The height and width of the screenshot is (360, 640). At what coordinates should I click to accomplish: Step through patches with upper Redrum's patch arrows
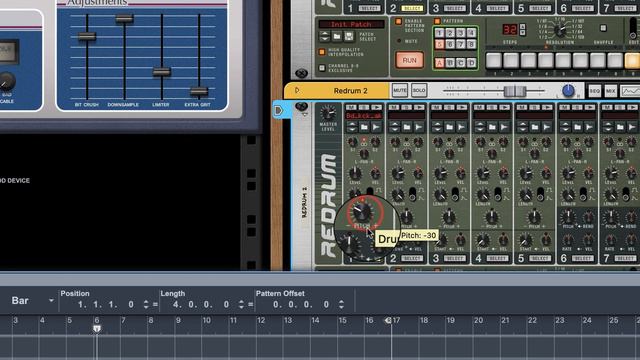[324, 37]
